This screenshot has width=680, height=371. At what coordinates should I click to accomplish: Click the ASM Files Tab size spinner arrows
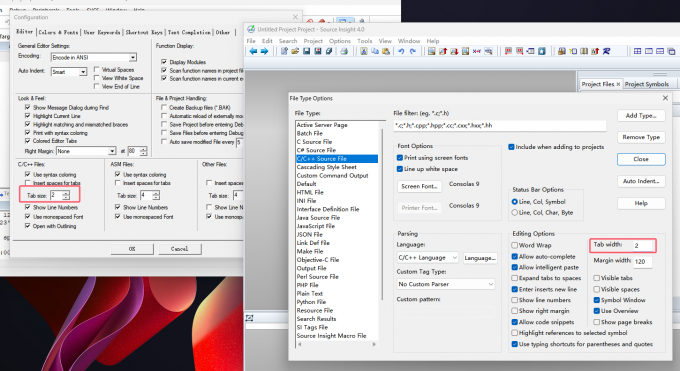[156, 196]
